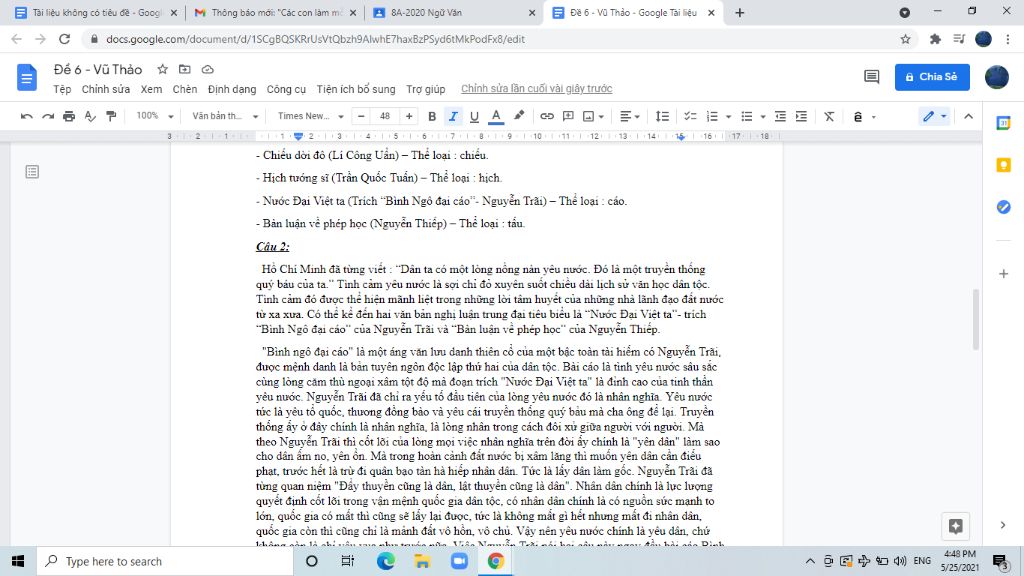Expand bulleted list style dropdown arrow
The height and width of the screenshot is (576, 1024).
pos(763,117)
